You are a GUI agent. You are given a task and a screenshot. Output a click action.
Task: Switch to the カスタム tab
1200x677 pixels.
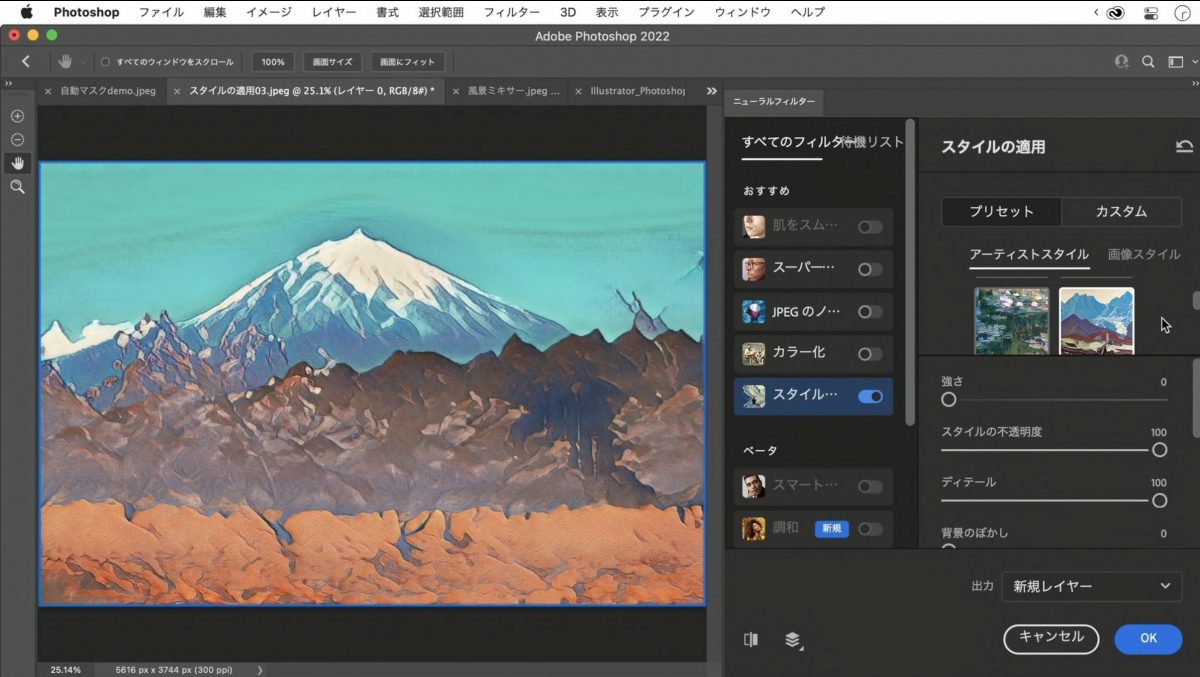tap(1121, 212)
